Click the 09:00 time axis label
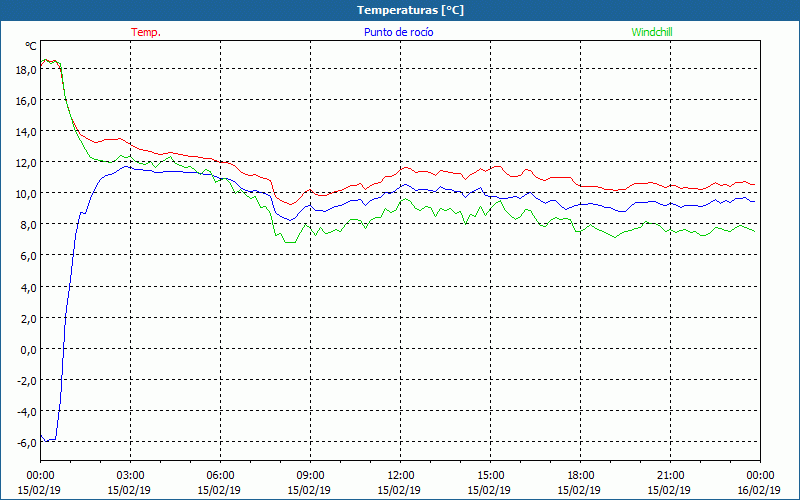The height and width of the screenshot is (500, 800). tap(310, 476)
